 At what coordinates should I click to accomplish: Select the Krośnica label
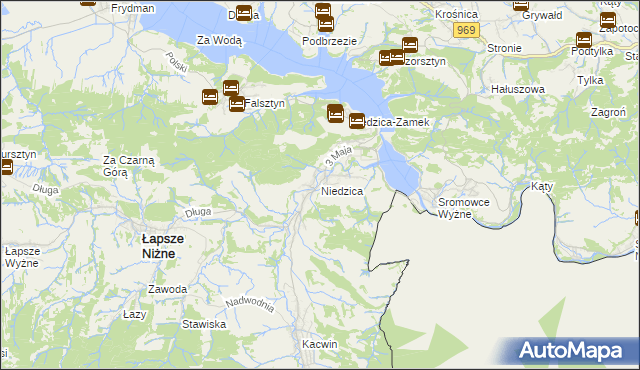[456, 14]
